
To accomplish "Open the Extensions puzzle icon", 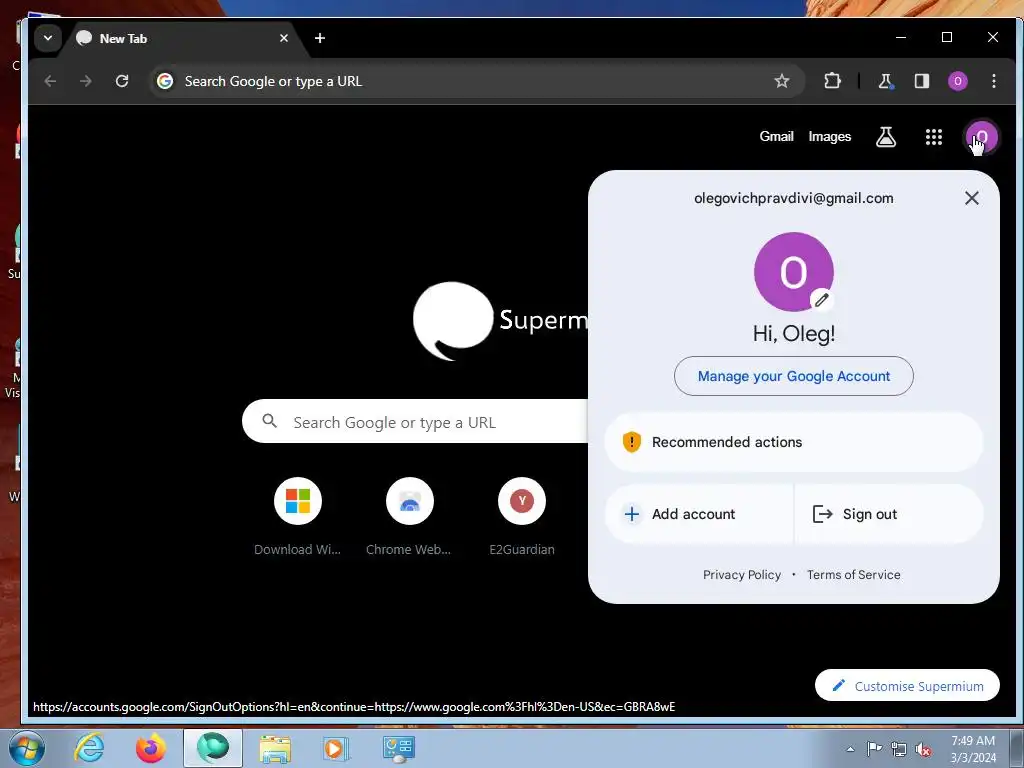I will [832, 81].
